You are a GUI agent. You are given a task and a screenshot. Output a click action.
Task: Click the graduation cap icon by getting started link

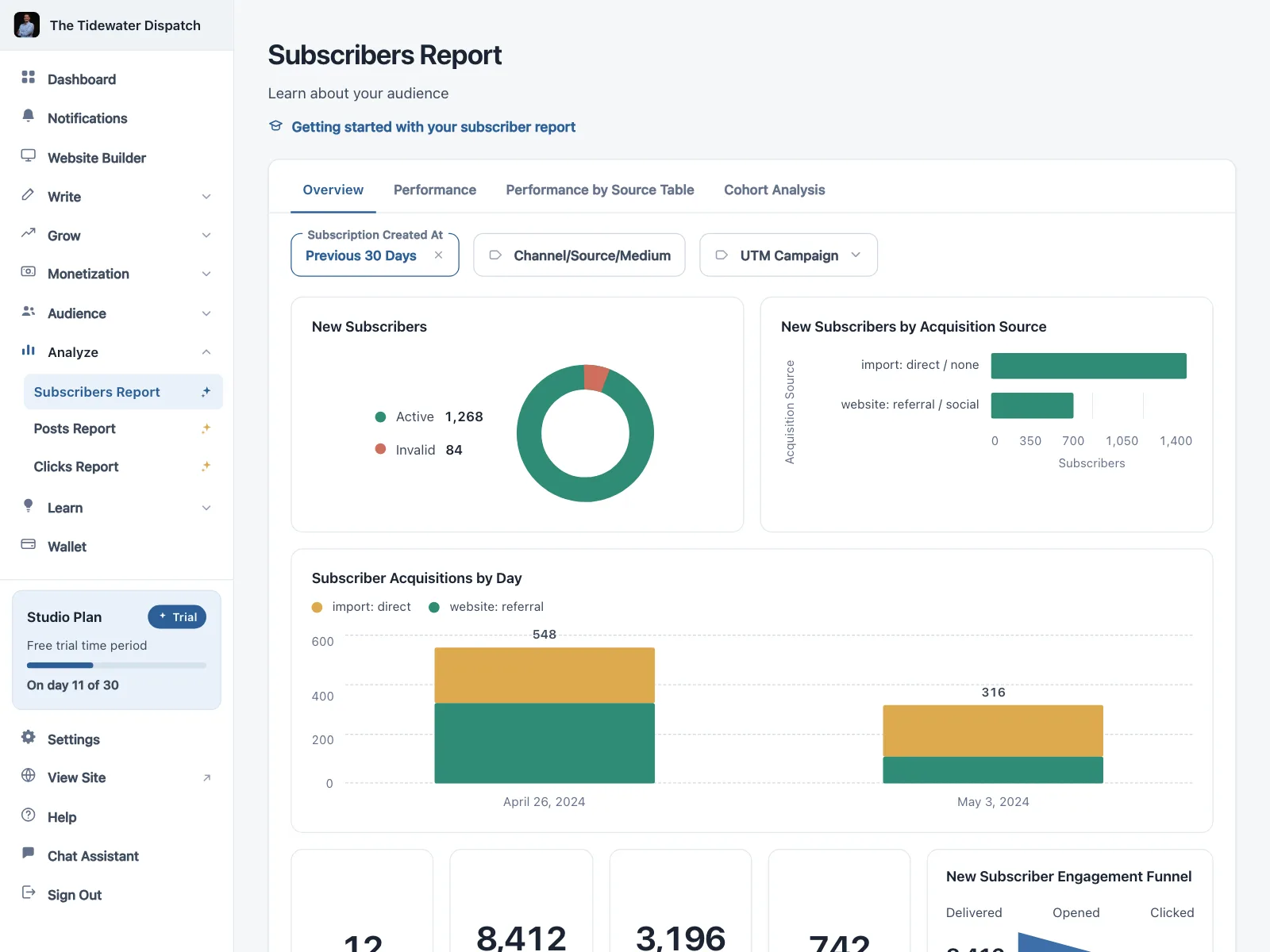pos(276,126)
